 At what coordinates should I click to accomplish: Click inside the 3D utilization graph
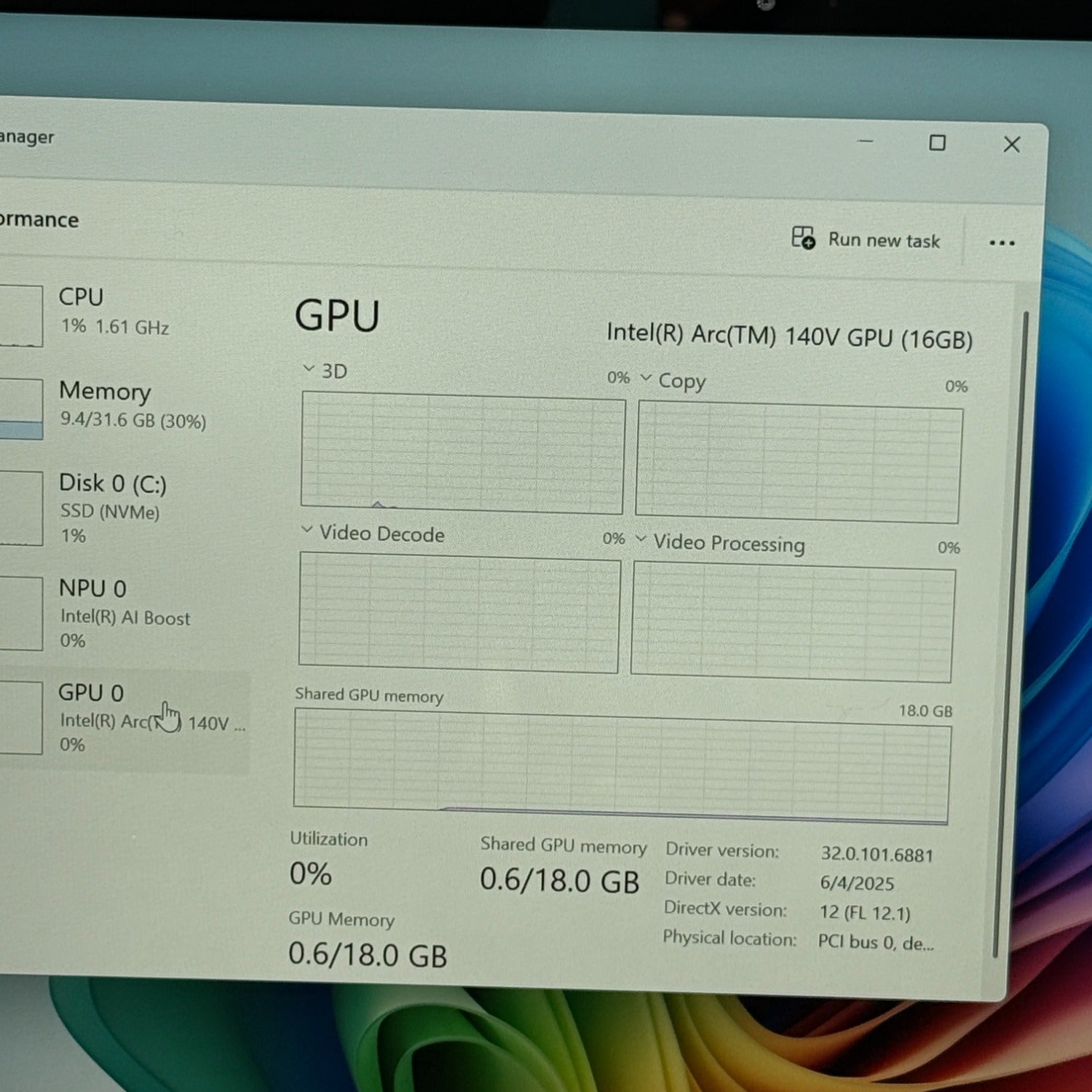(x=462, y=452)
